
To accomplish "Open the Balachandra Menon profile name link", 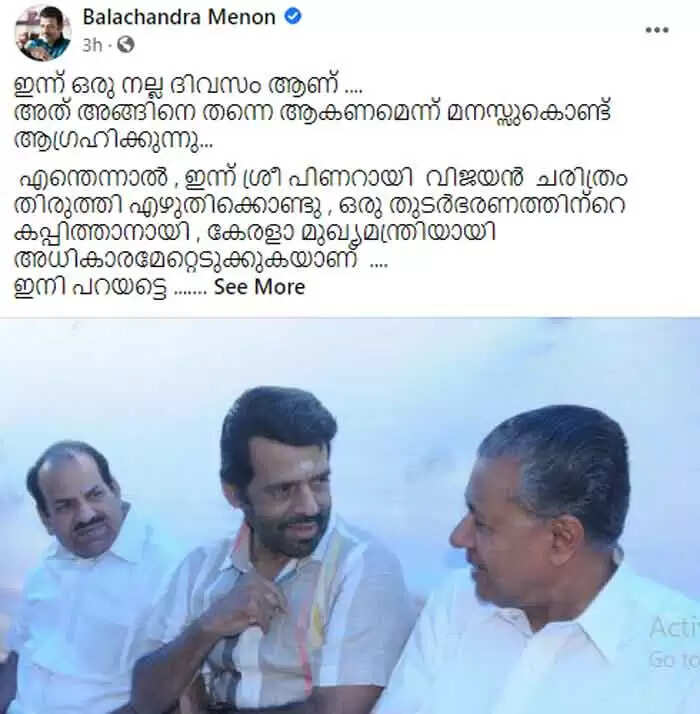I will (179, 17).
